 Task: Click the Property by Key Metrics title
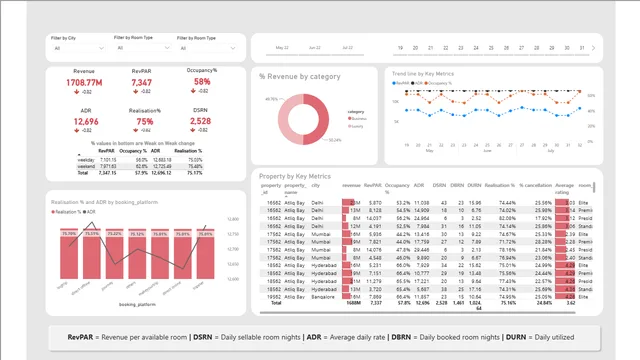coord(295,176)
